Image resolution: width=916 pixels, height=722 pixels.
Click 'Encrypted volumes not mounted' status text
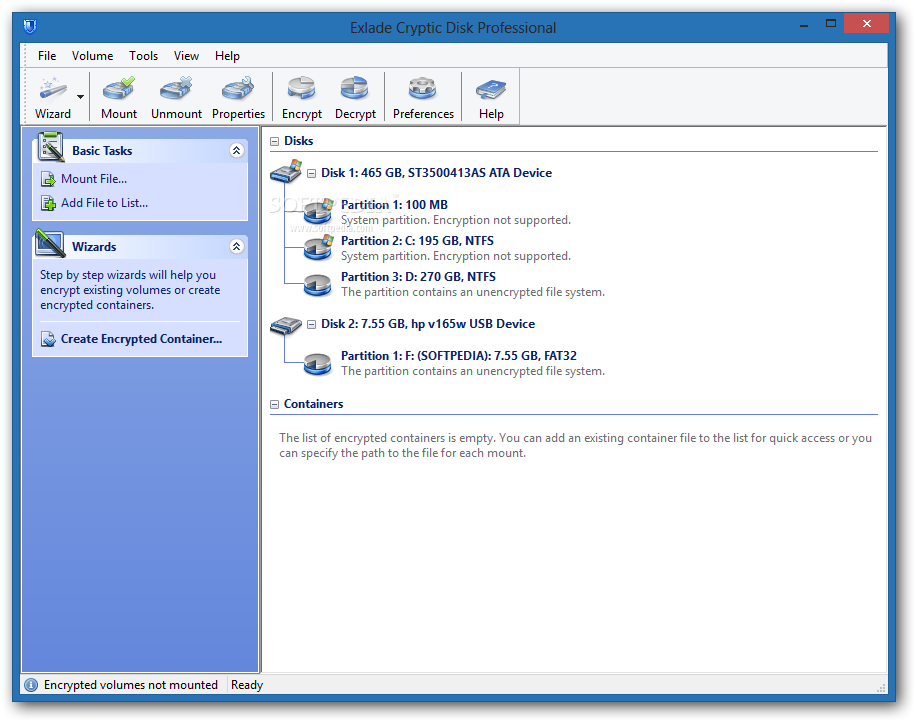coord(130,685)
